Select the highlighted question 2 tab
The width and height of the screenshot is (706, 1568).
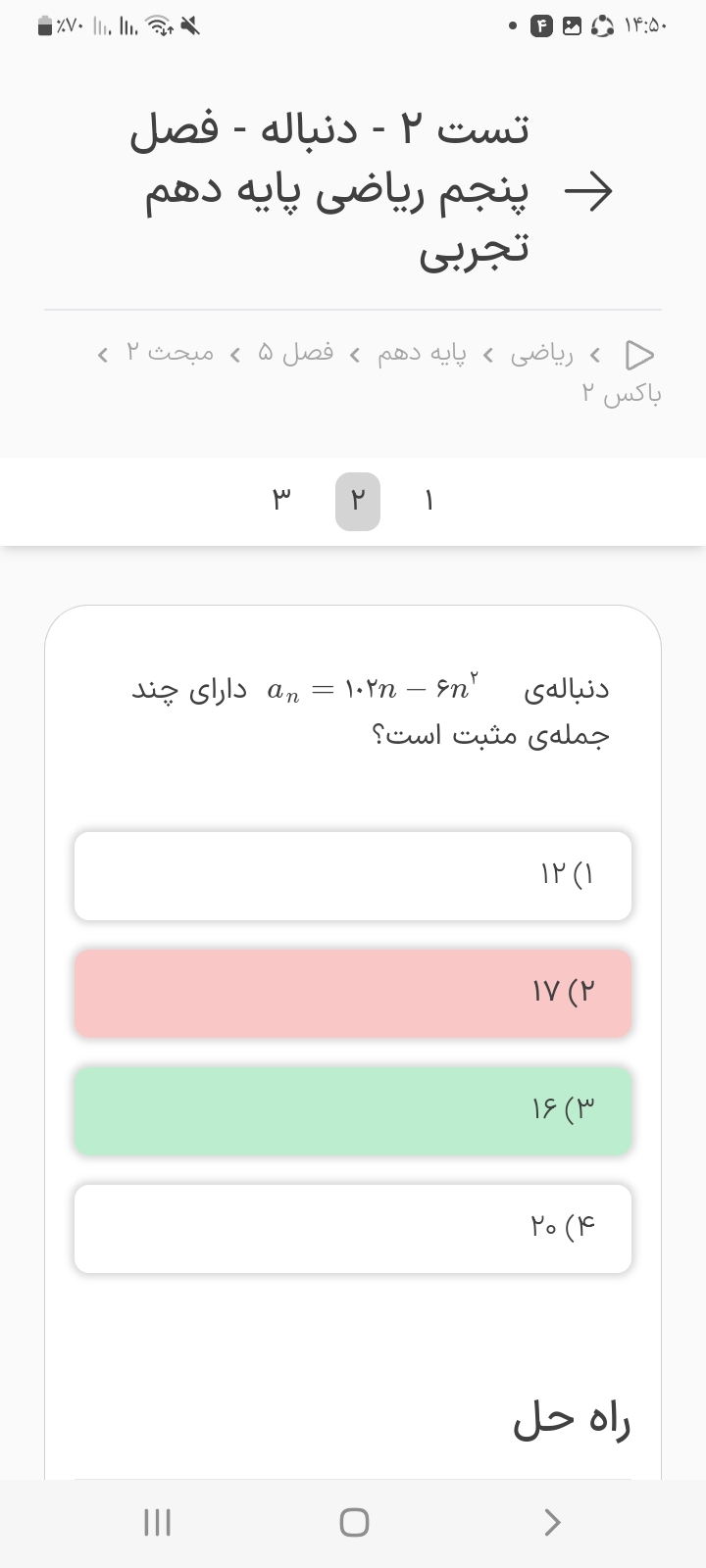tap(358, 501)
